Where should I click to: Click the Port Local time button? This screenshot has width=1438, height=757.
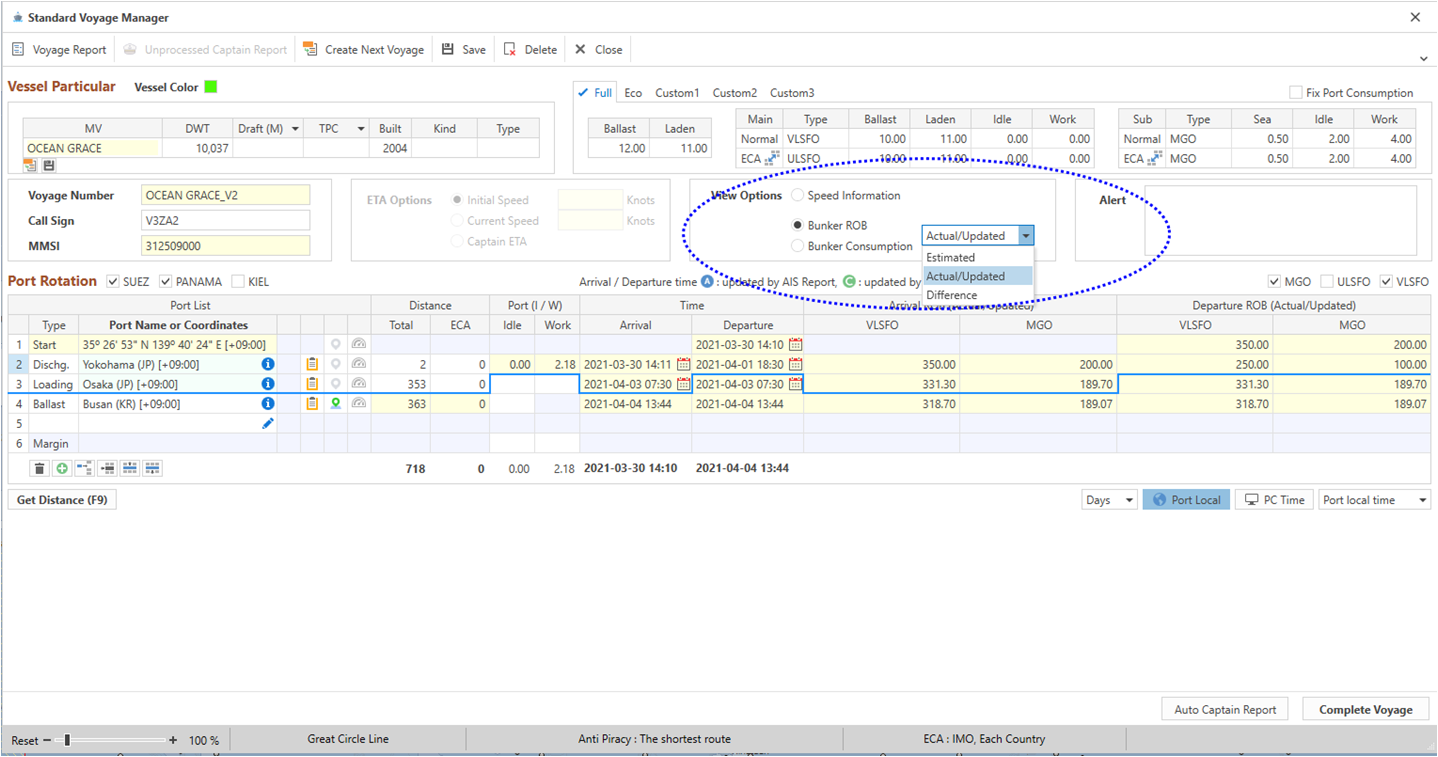pyautogui.click(x=1186, y=500)
